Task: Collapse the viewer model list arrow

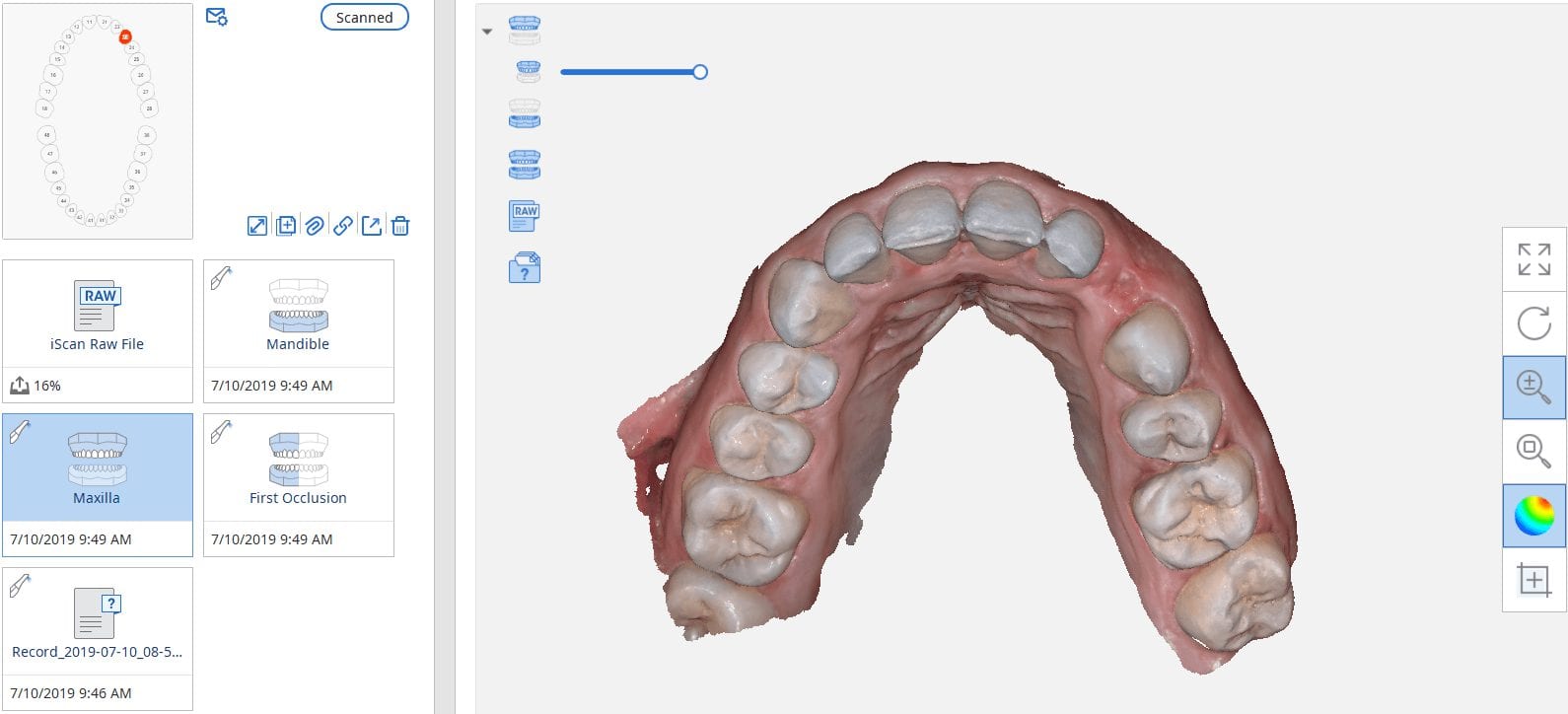Action: (487, 32)
